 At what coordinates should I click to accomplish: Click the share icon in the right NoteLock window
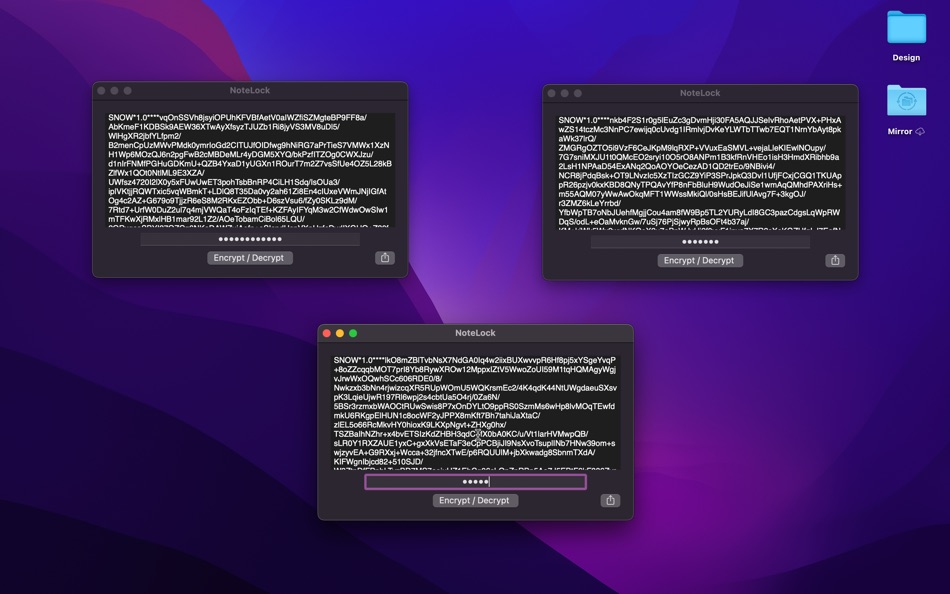(835, 260)
